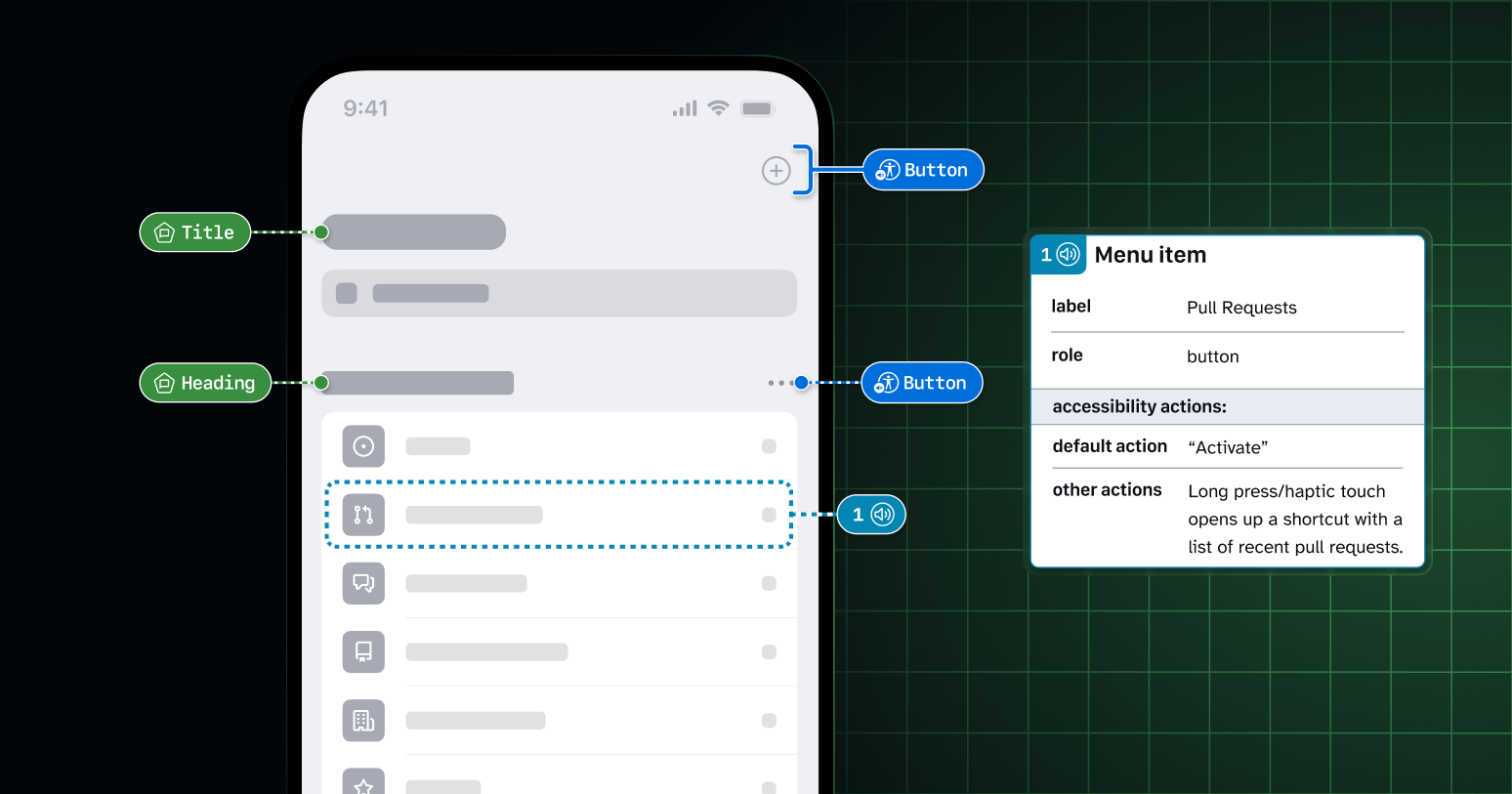Click the green Heading annotation badge
Image resolution: width=1512 pixels, height=794 pixels.
(x=205, y=383)
